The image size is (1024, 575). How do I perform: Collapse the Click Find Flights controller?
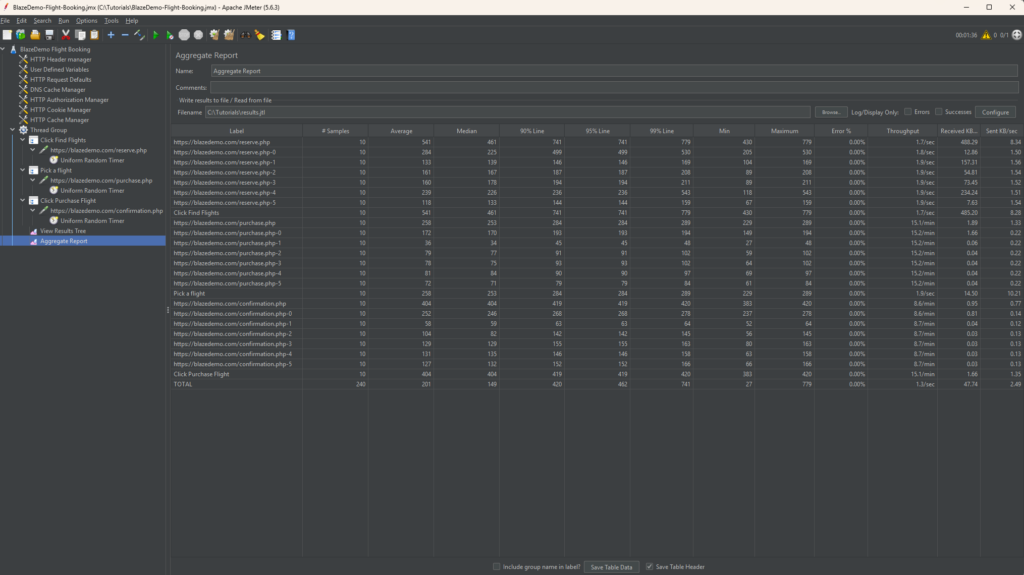23,140
